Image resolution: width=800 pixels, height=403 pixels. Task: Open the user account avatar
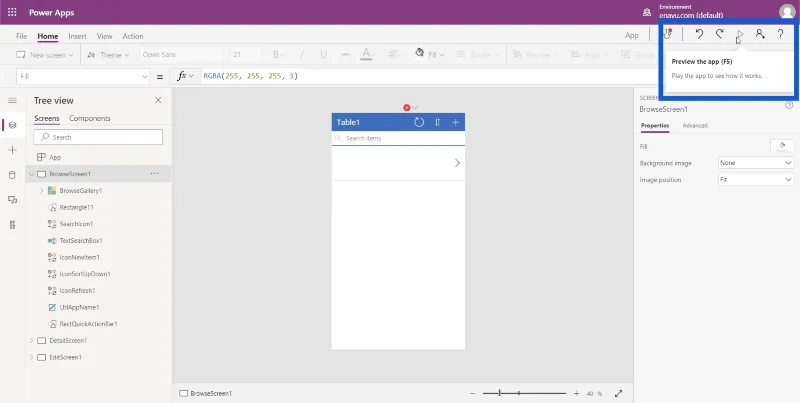pos(787,12)
